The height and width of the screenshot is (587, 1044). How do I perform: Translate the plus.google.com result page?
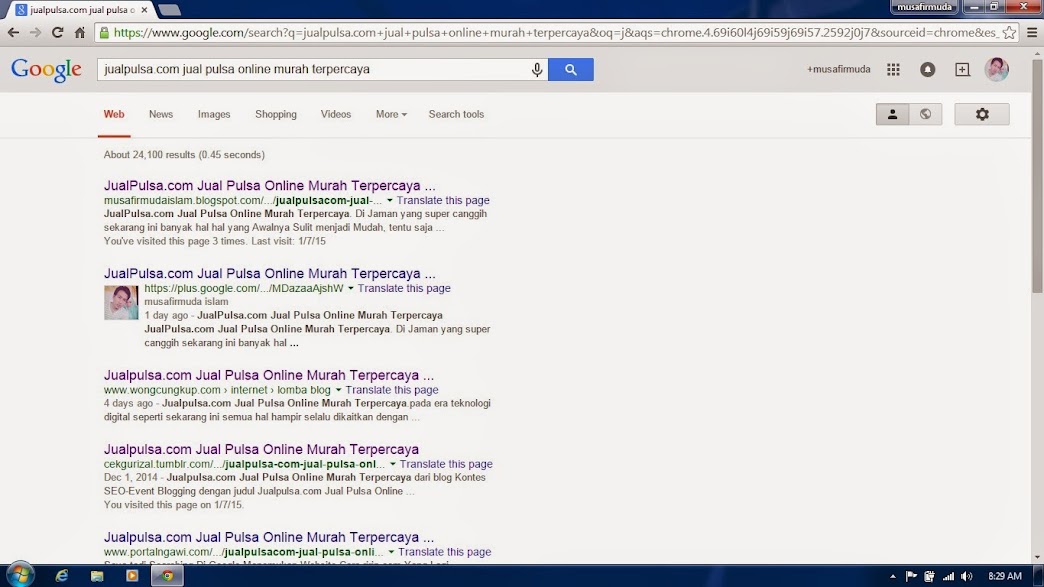tap(403, 288)
